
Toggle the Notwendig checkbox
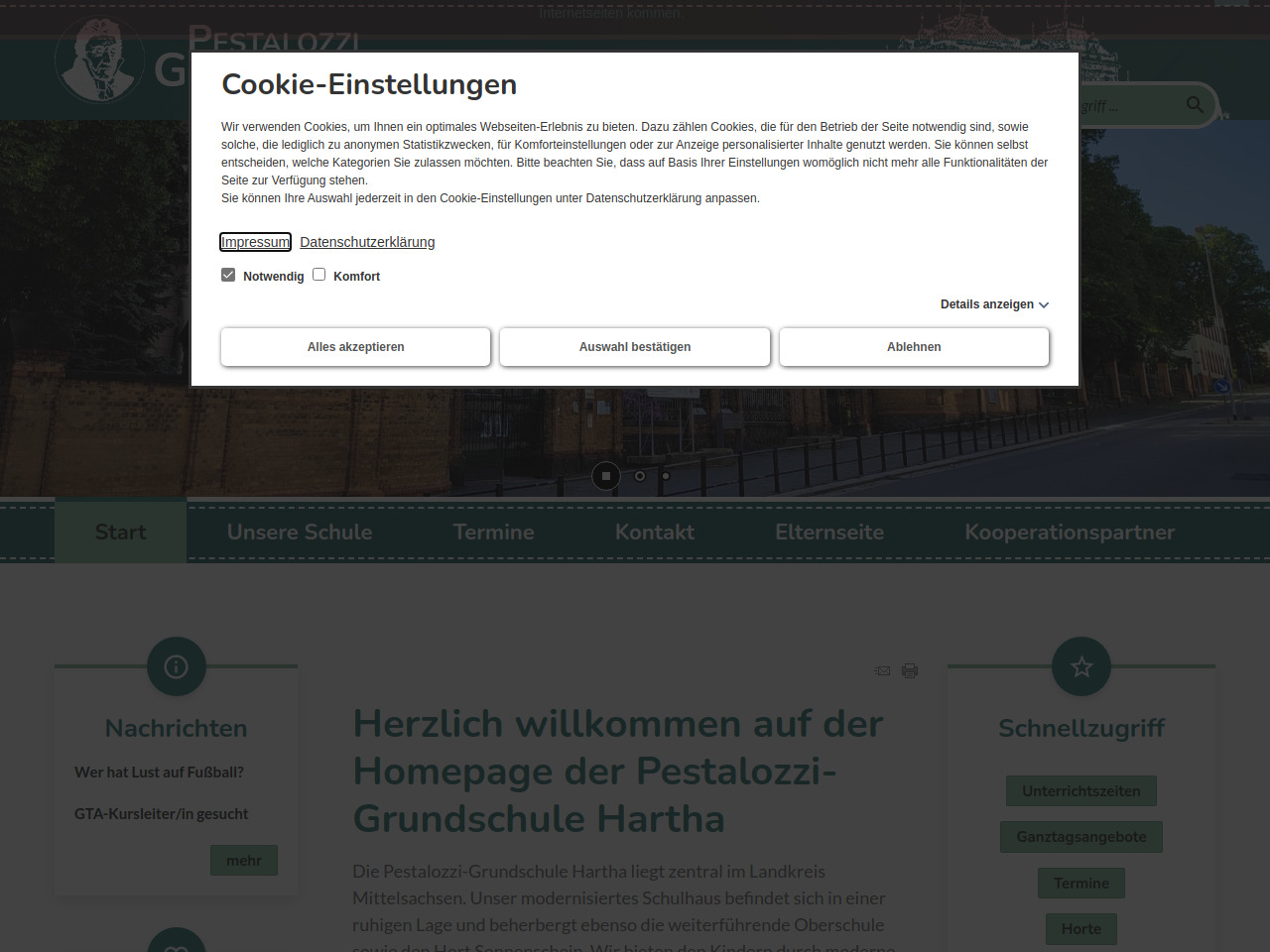pos(228,275)
